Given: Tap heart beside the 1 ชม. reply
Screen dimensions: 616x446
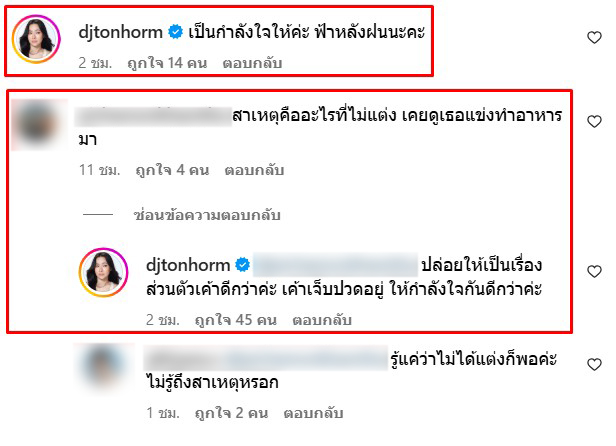Looking at the screenshot, I should tap(594, 364).
